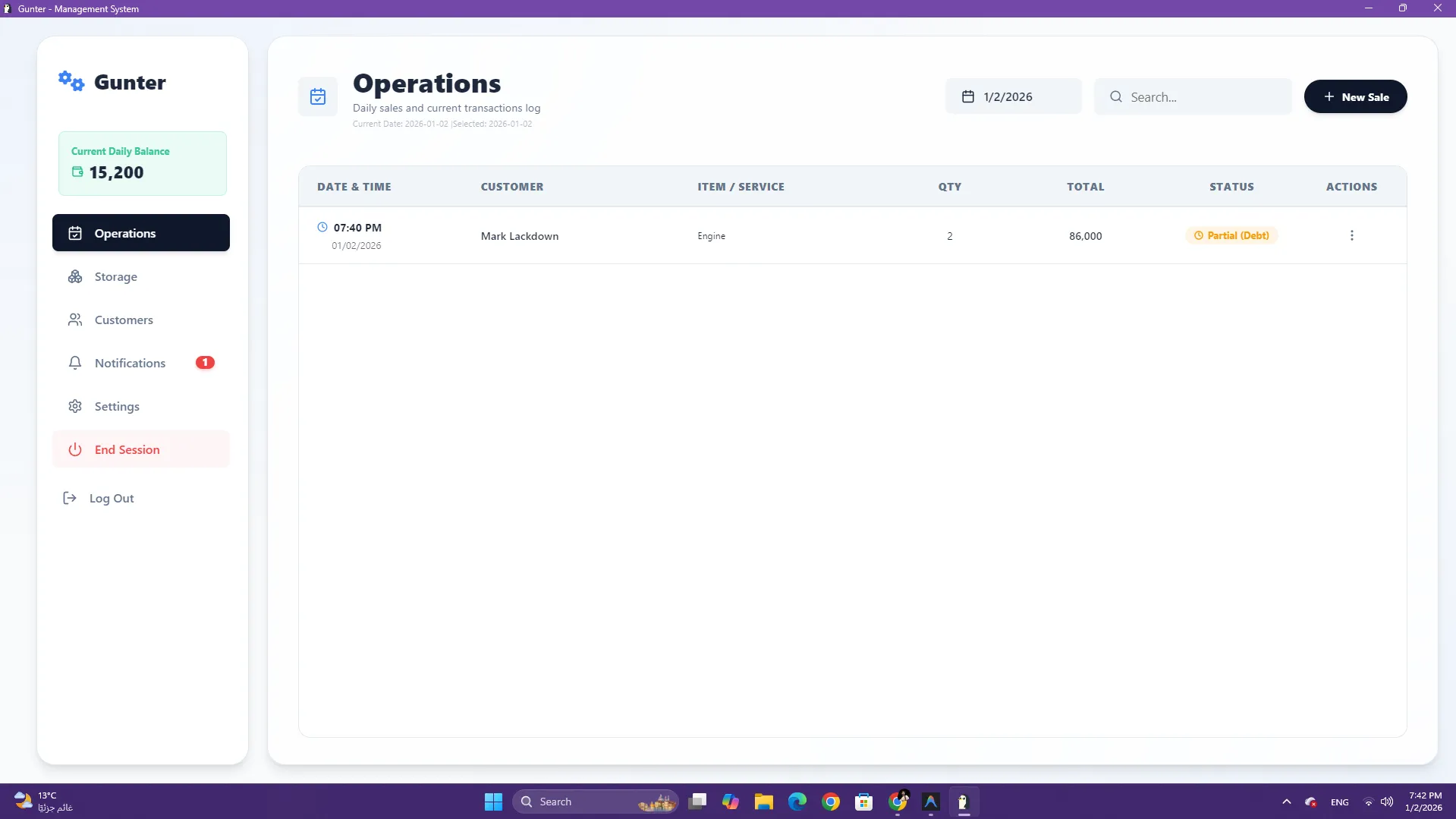Click the Settings gear icon
The image size is (1456, 819).
tap(75, 406)
